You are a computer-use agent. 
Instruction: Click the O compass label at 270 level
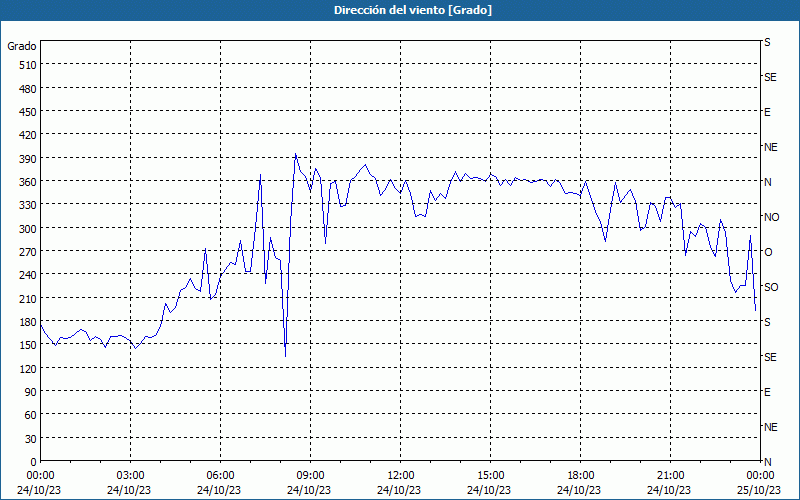[x=767, y=252]
